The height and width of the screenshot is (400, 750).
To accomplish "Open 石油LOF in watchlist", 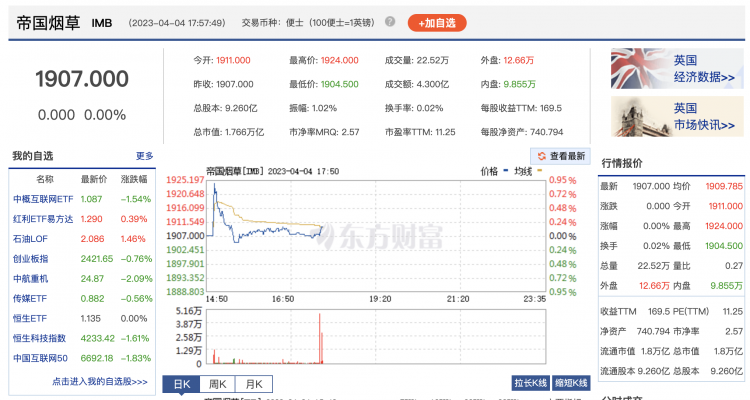I will (30, 239).
